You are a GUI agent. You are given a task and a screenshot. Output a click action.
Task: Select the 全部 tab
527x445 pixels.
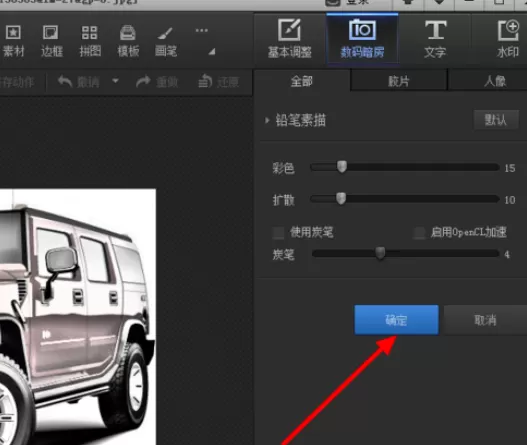coord(302,81)
